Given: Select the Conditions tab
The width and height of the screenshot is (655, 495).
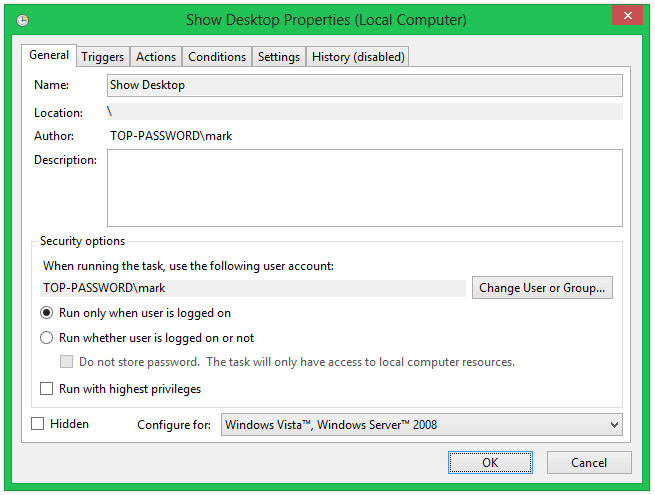Looking at the screenshot, I should click(x=217, y=57).
